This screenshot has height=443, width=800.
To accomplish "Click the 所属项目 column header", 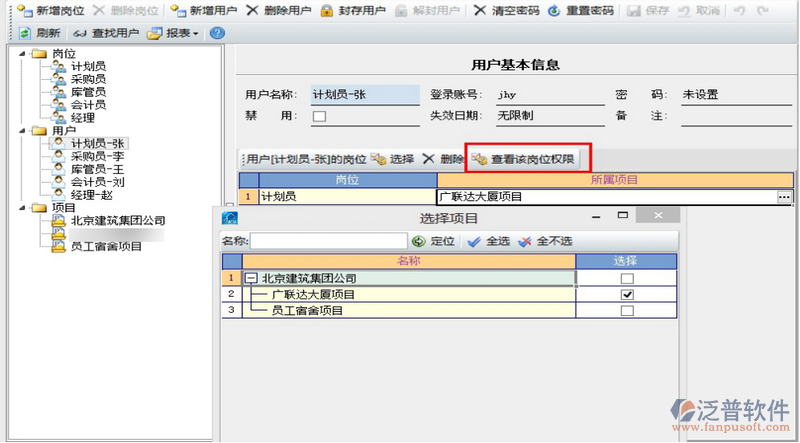I will pos(615,180).
